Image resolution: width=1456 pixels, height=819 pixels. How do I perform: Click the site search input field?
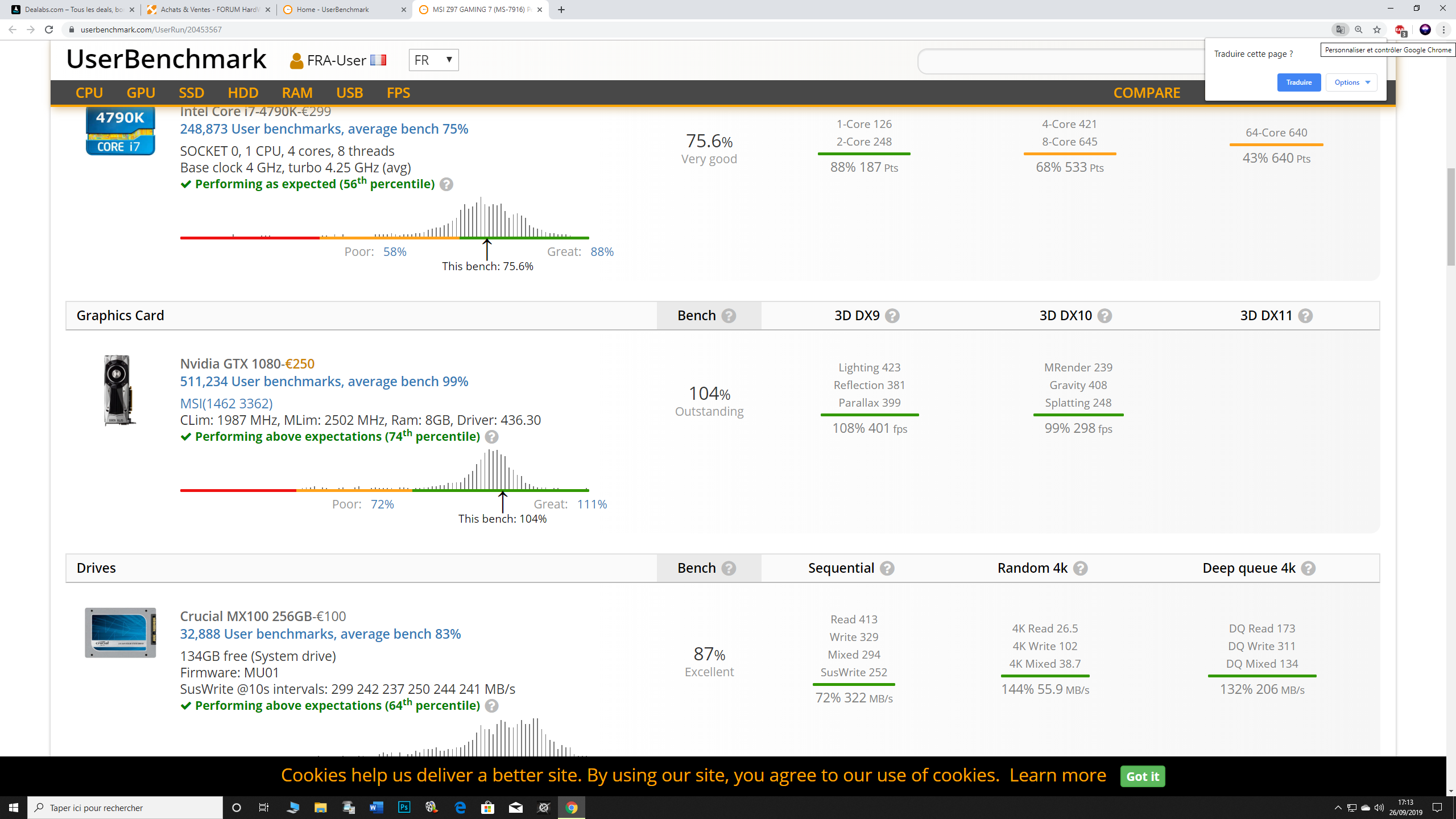[1058, 61]
